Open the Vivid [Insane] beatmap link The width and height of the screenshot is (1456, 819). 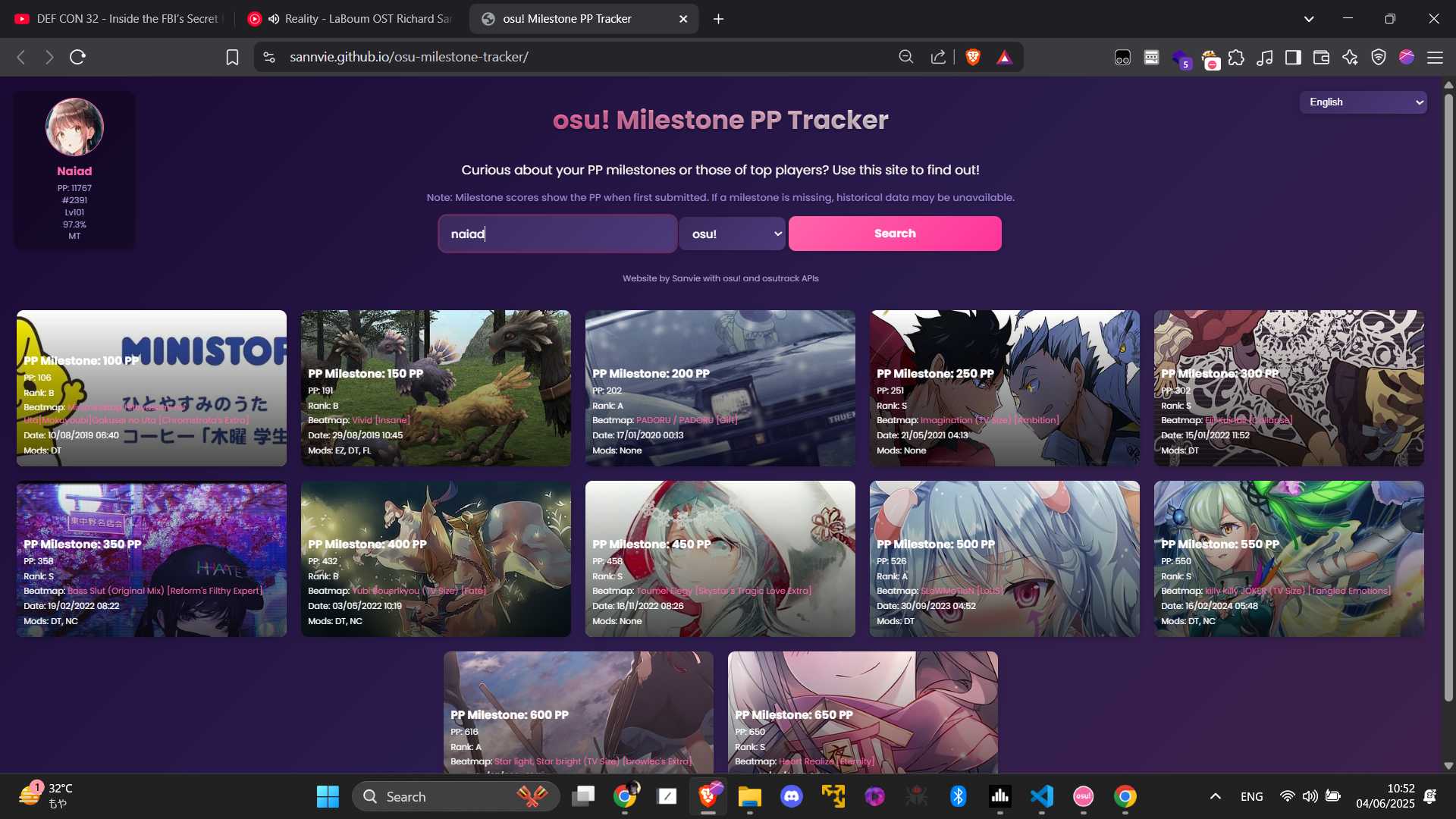point(381,420)
